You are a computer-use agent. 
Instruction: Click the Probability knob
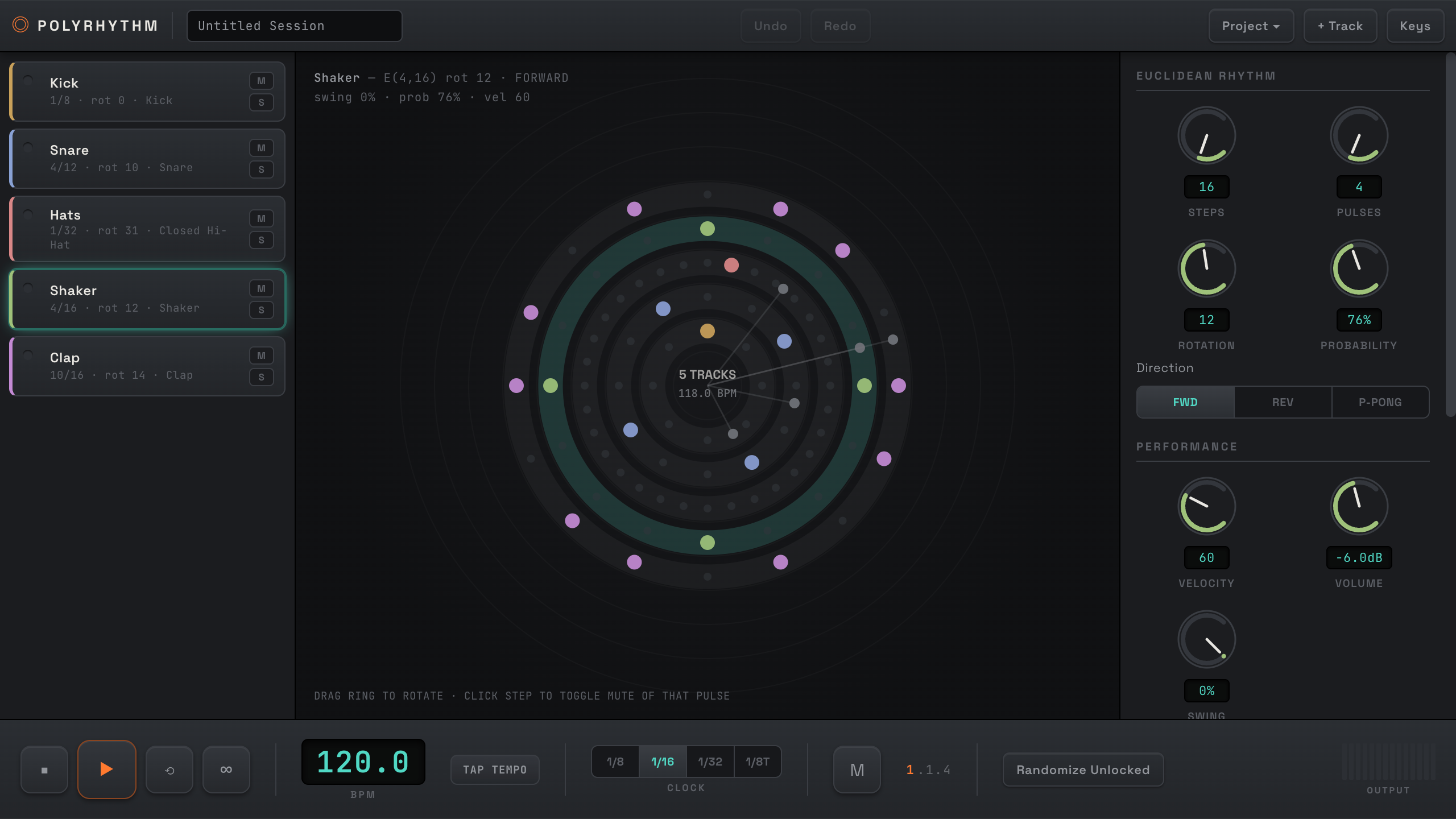[x=1359, y=268]
